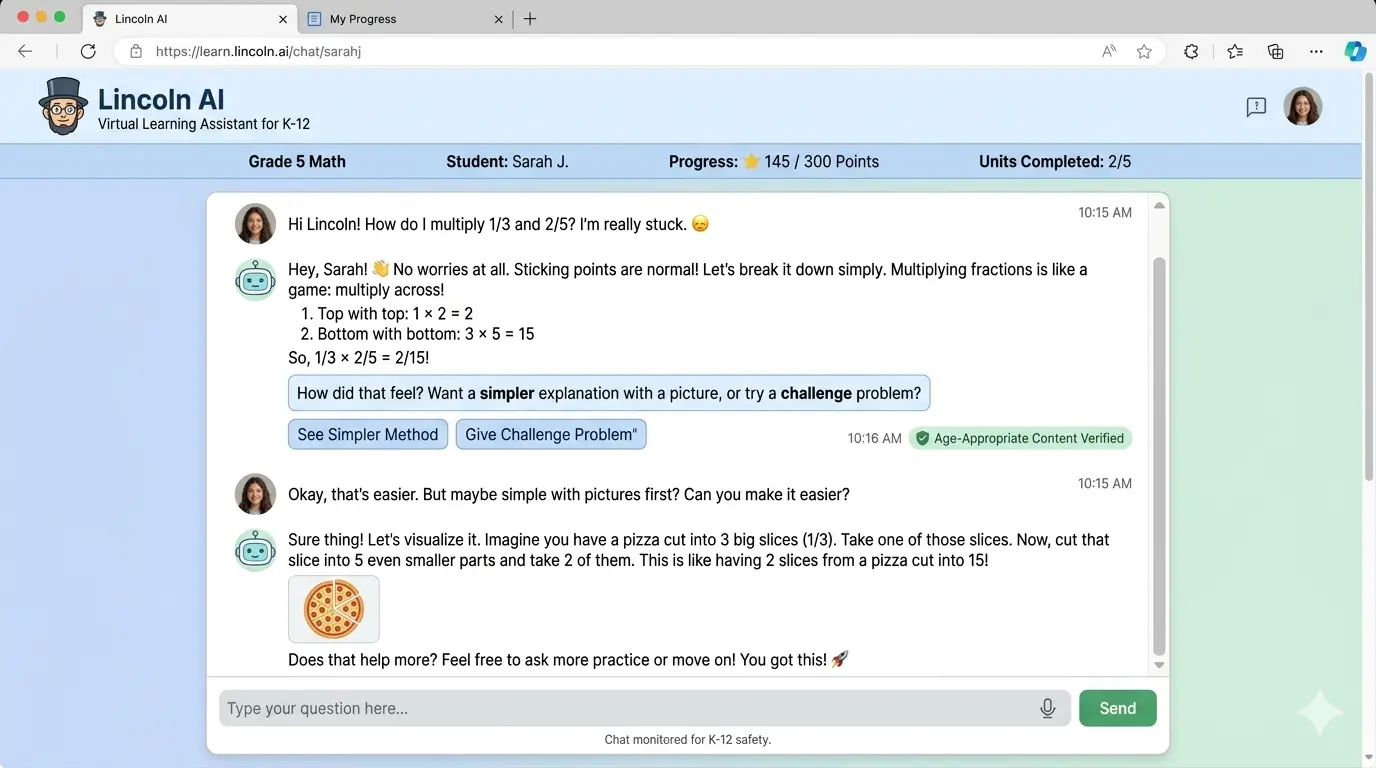Select the microphone icon for voice input
Screen dimensions: 1376x768
(1047, 708)
